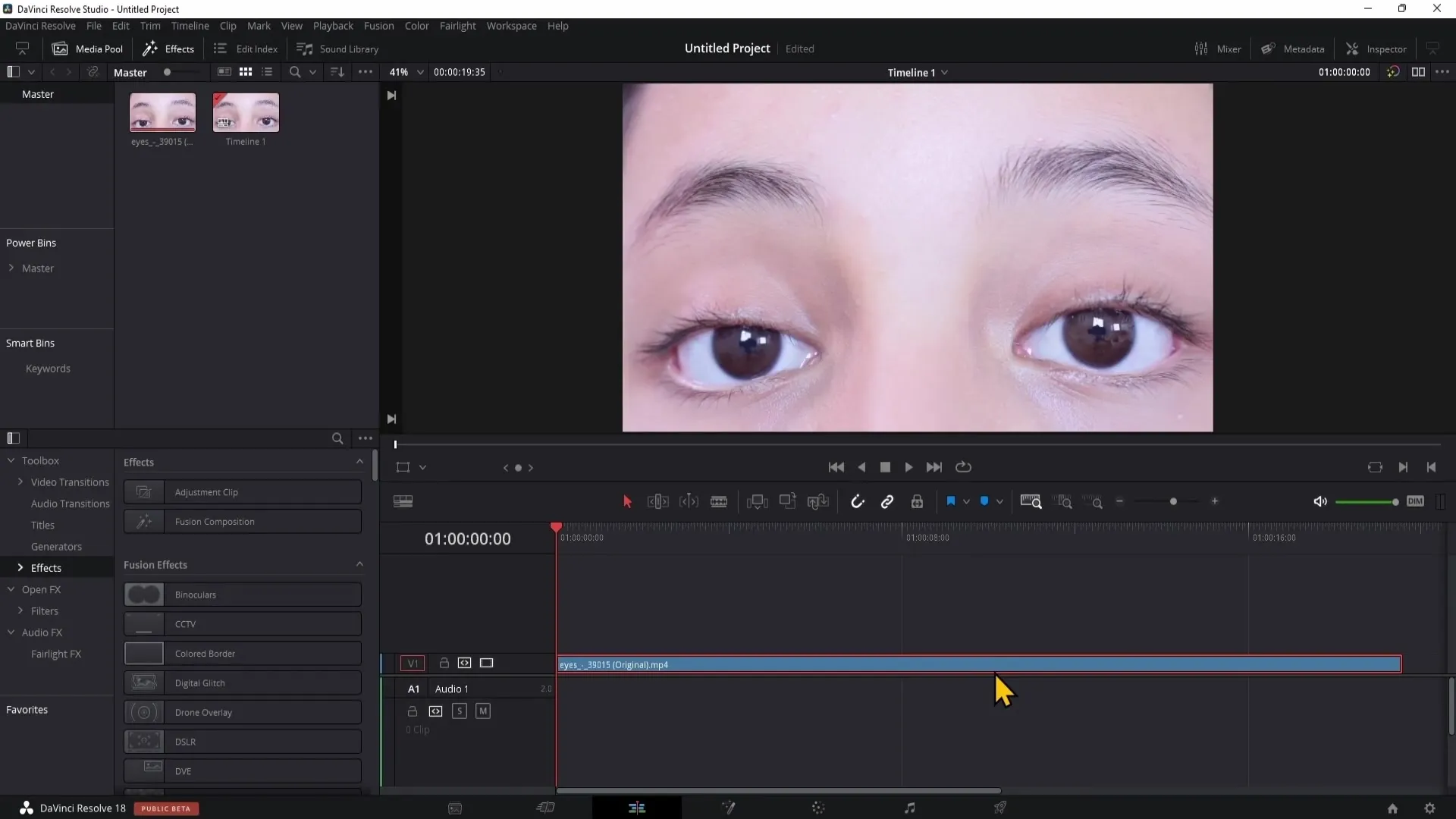This screenshot has height=819, width=1456.
Task: Open Project Settings gear icon
Action: click(x=1429, y=808)
